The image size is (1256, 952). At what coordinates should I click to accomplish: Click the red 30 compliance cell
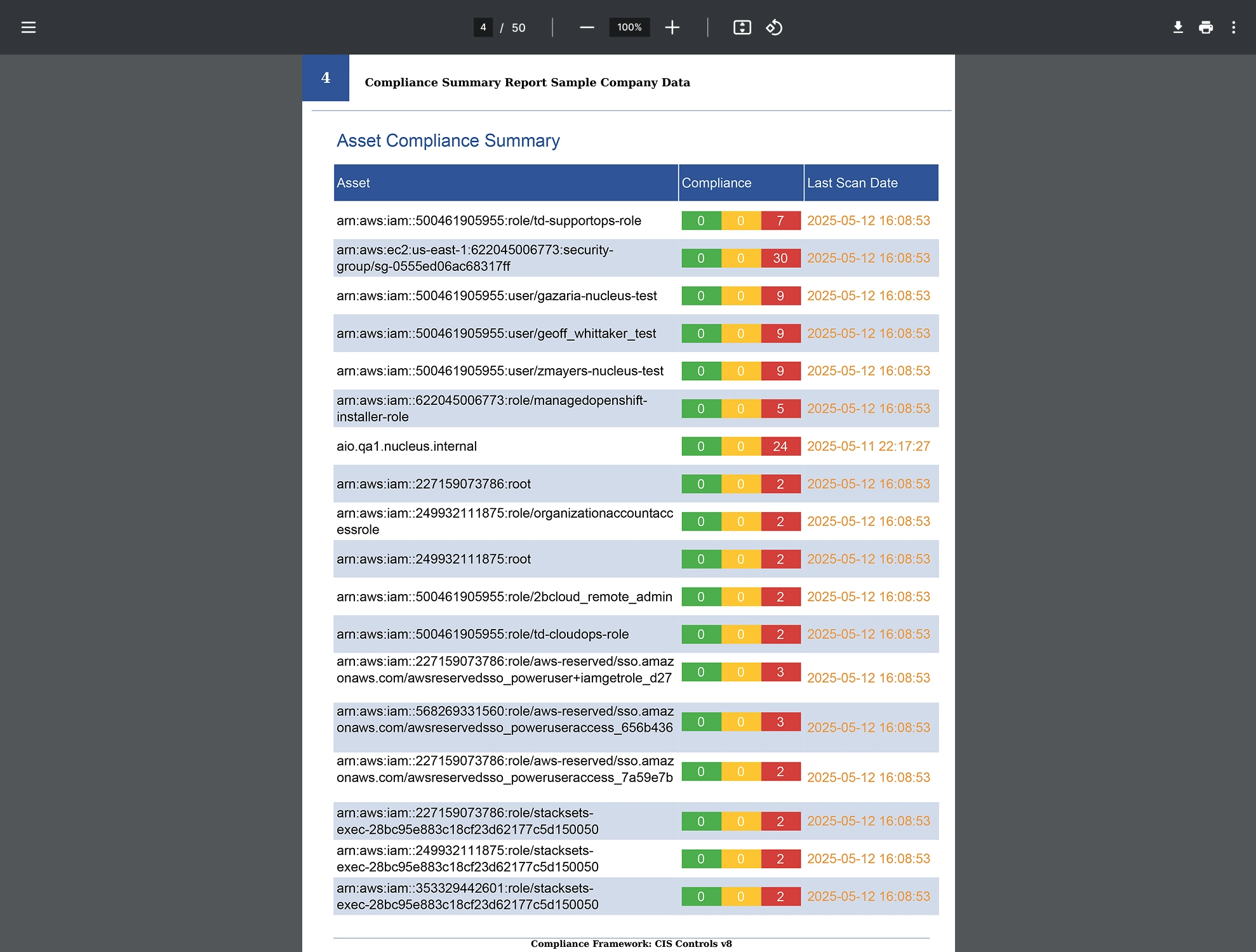pyautogui.click(x=780, y=258)
